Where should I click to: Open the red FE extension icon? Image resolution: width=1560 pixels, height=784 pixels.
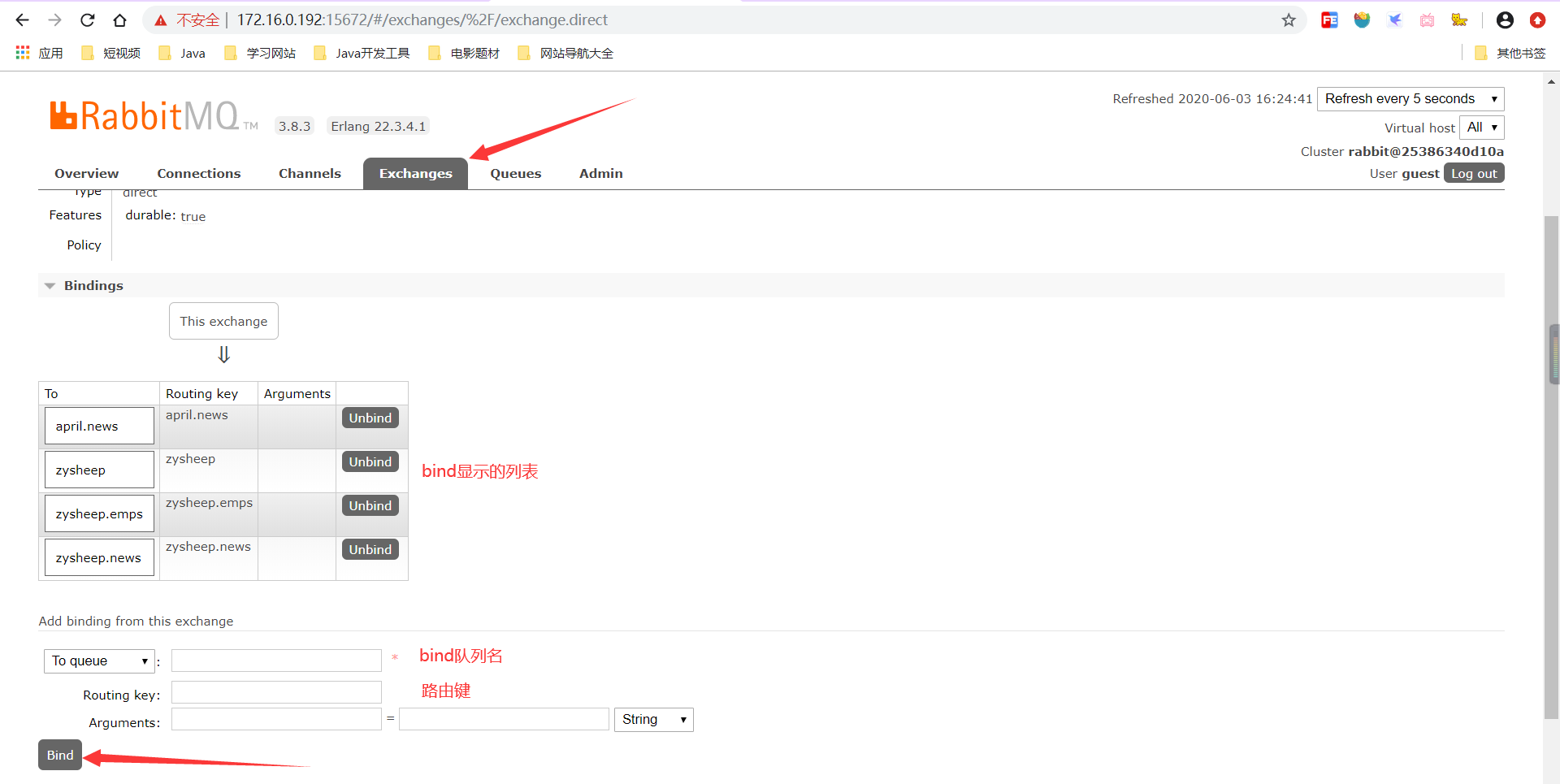pos(1329,20)
